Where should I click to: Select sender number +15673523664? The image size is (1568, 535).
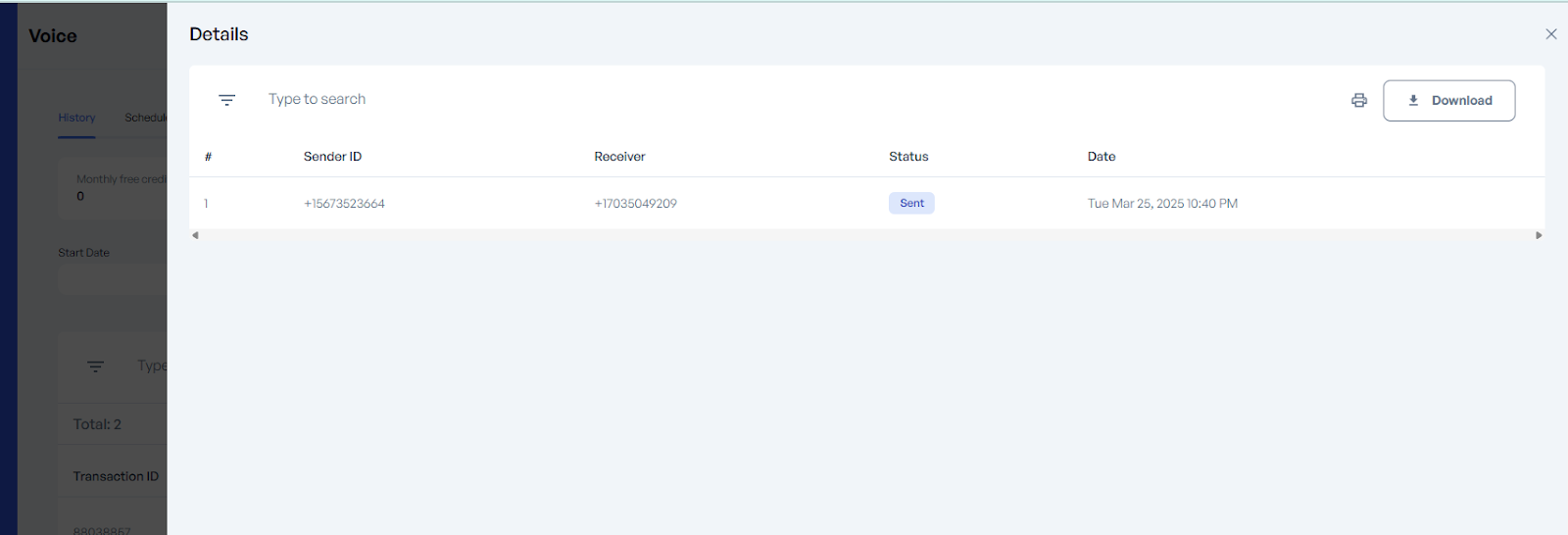point(344,204)
